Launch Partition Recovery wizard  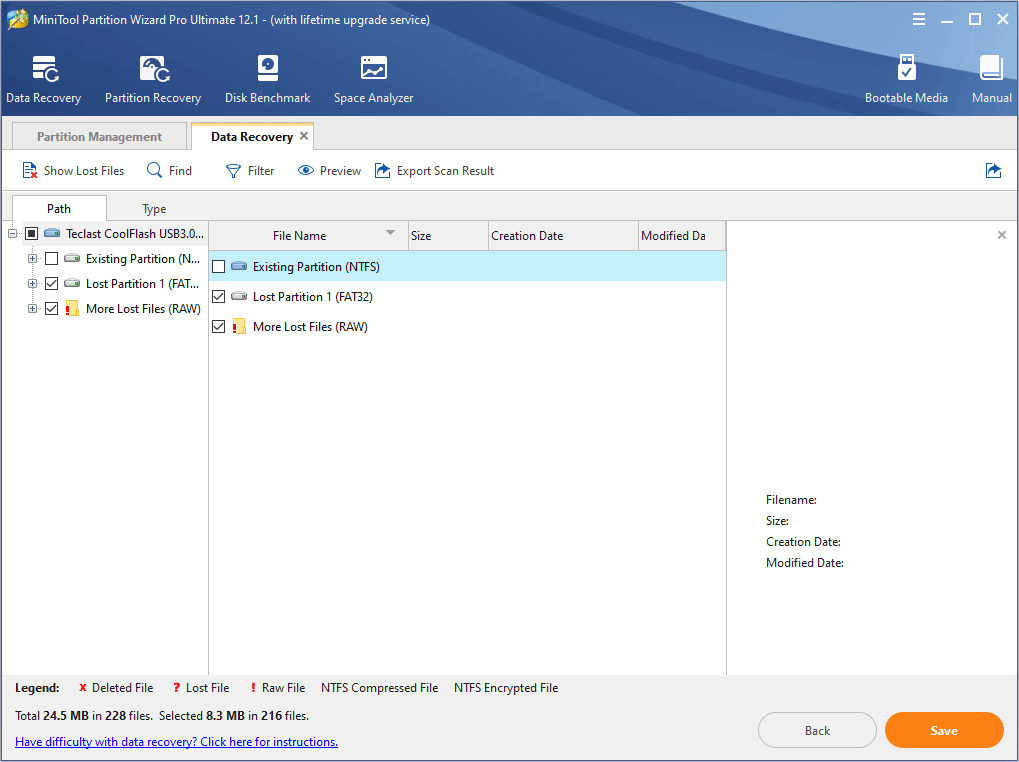pos(153,79)
